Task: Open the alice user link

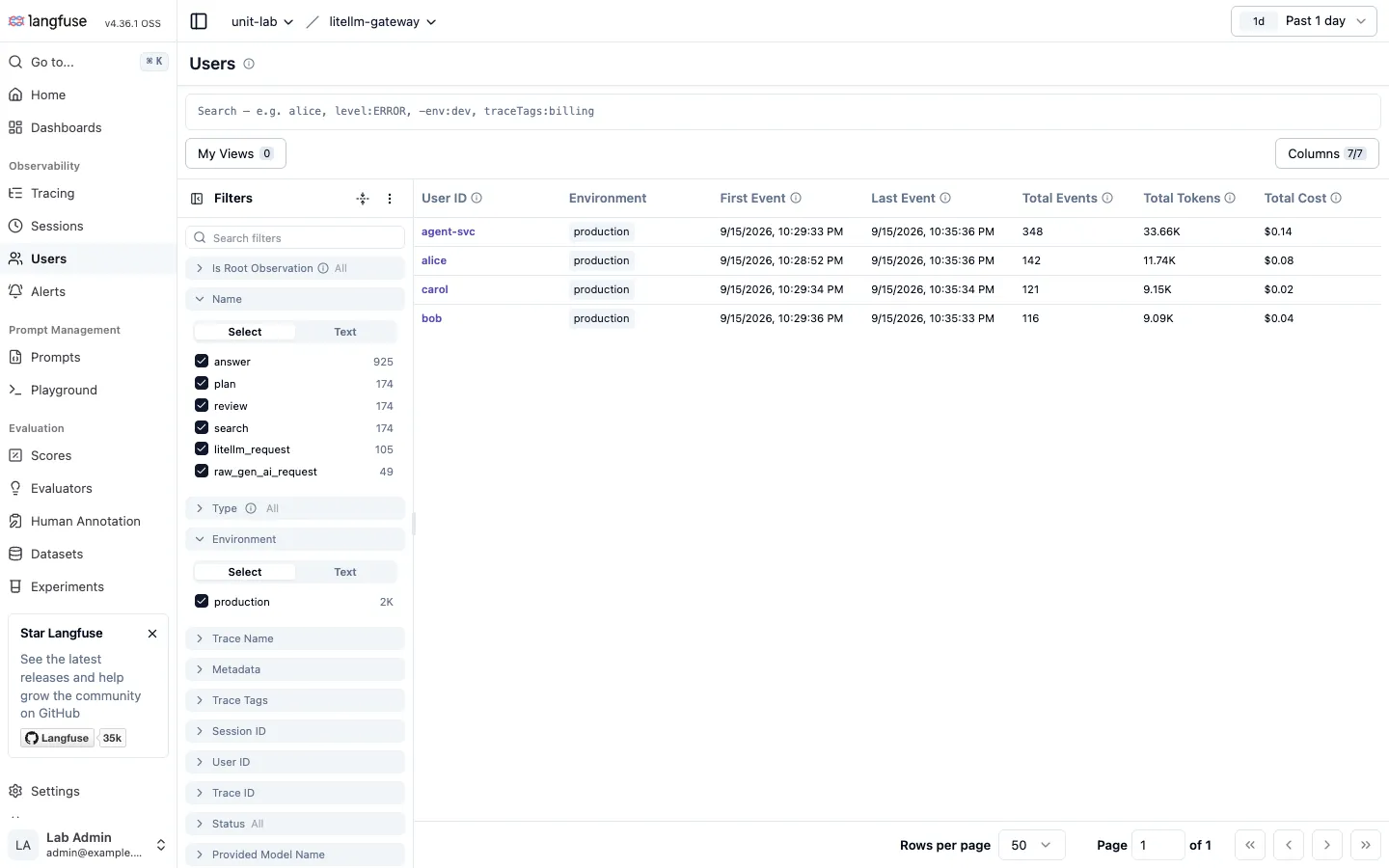Action: (434, 260)
